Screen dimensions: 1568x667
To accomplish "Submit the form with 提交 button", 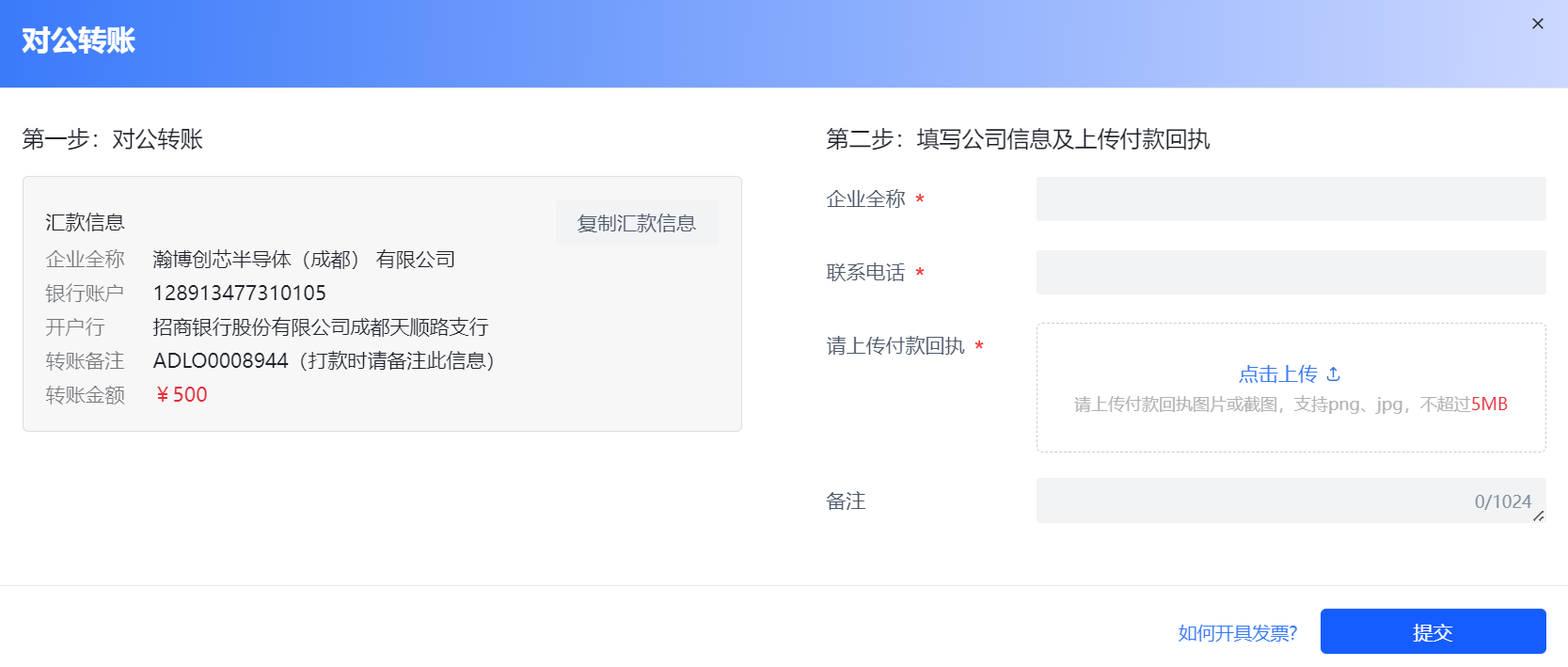I will 1433,632.
